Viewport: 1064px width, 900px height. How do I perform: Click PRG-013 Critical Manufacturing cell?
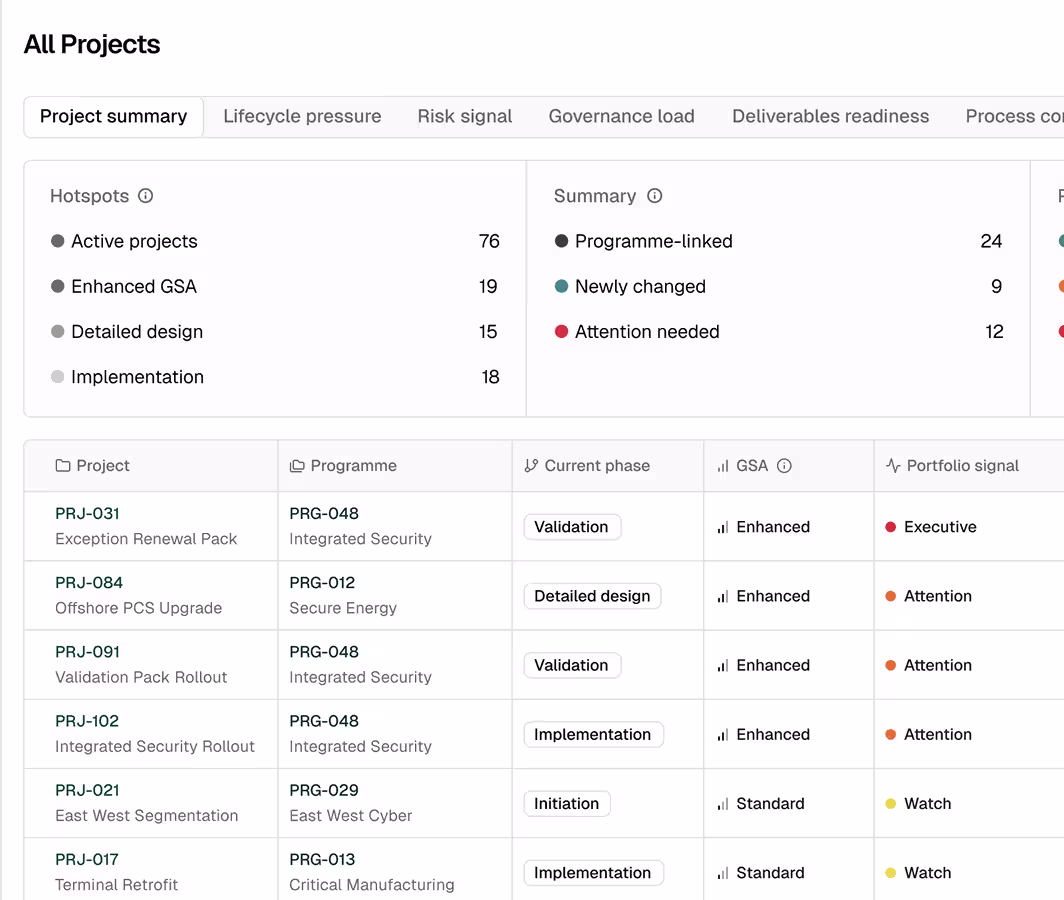395,869
